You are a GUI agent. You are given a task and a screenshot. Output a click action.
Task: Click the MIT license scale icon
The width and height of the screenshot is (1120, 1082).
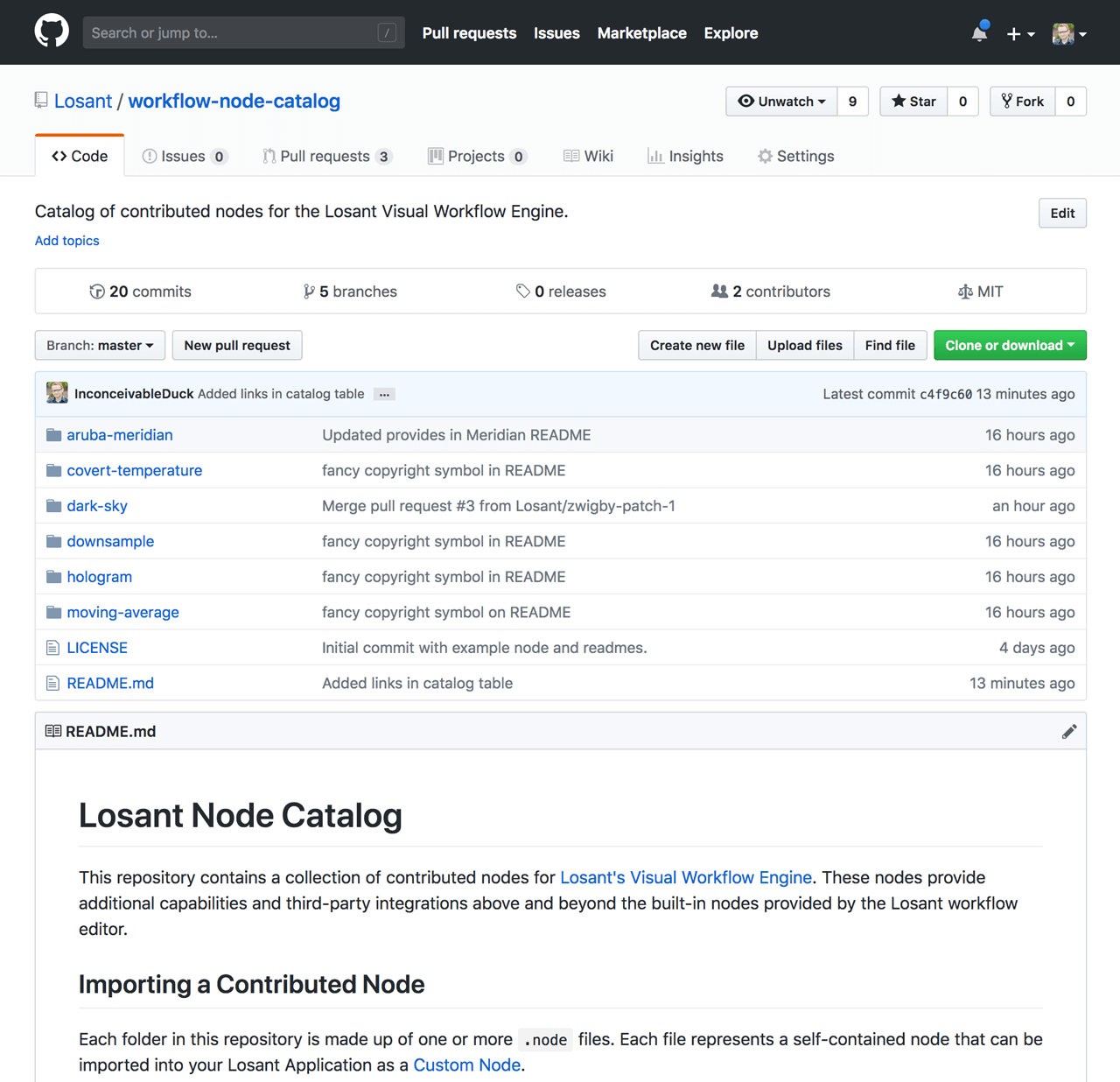pyautogui.click(x=966, y=291)
